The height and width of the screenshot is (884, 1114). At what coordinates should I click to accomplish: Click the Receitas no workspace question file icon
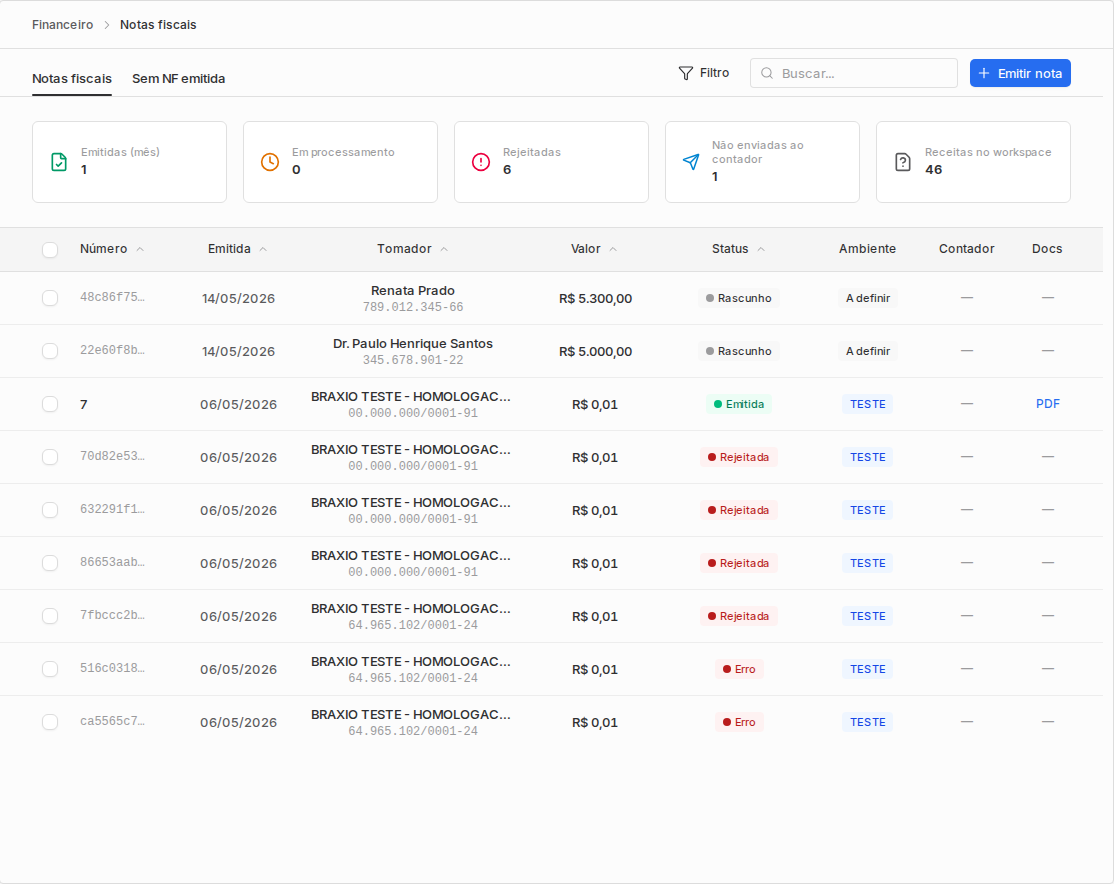point(902,162)
